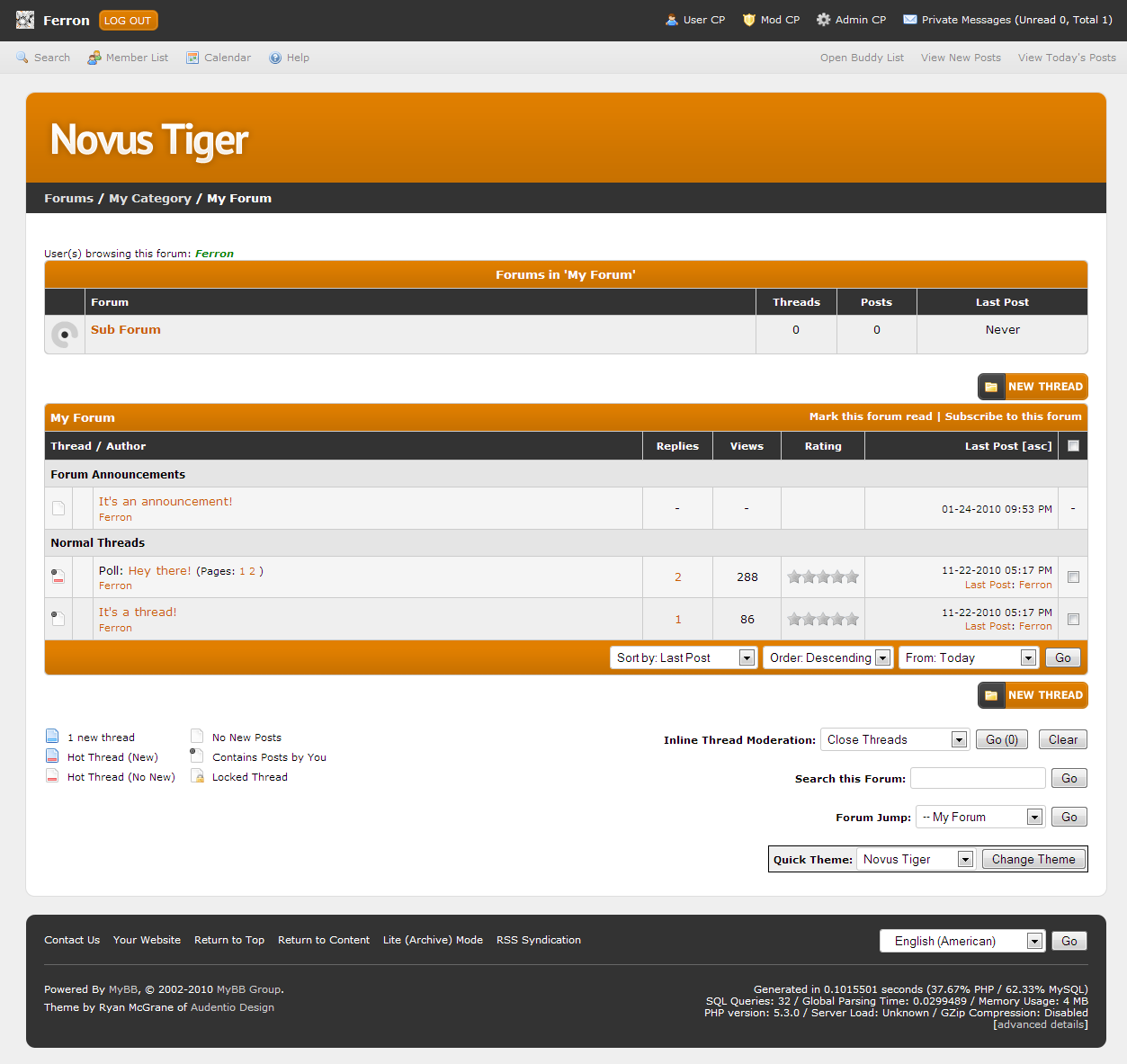Screen dimensions: 1127x1064
Task: Select My Category in breadcrumb
Action: 150,198
